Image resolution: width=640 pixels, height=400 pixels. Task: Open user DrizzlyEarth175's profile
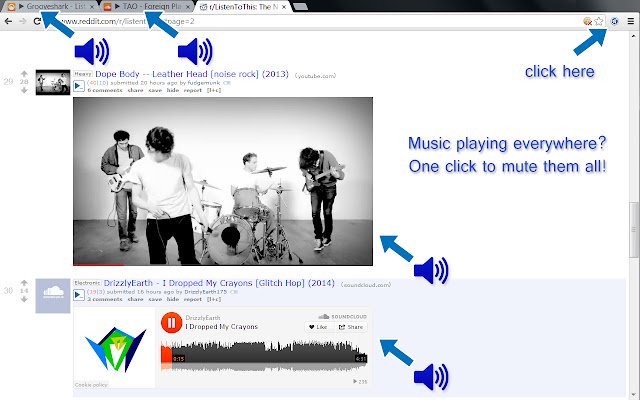(x=206, y=292)
